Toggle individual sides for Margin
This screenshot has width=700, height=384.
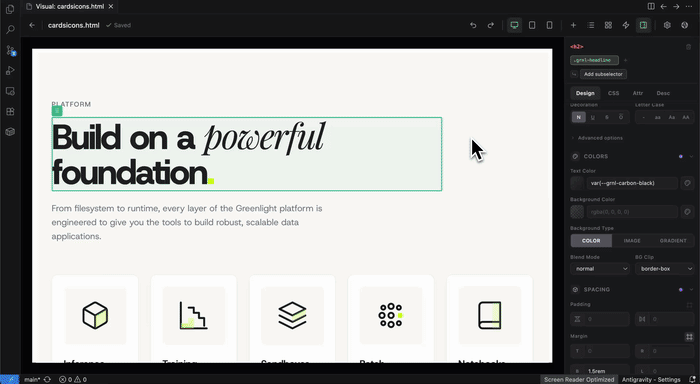tap(689, 337)
